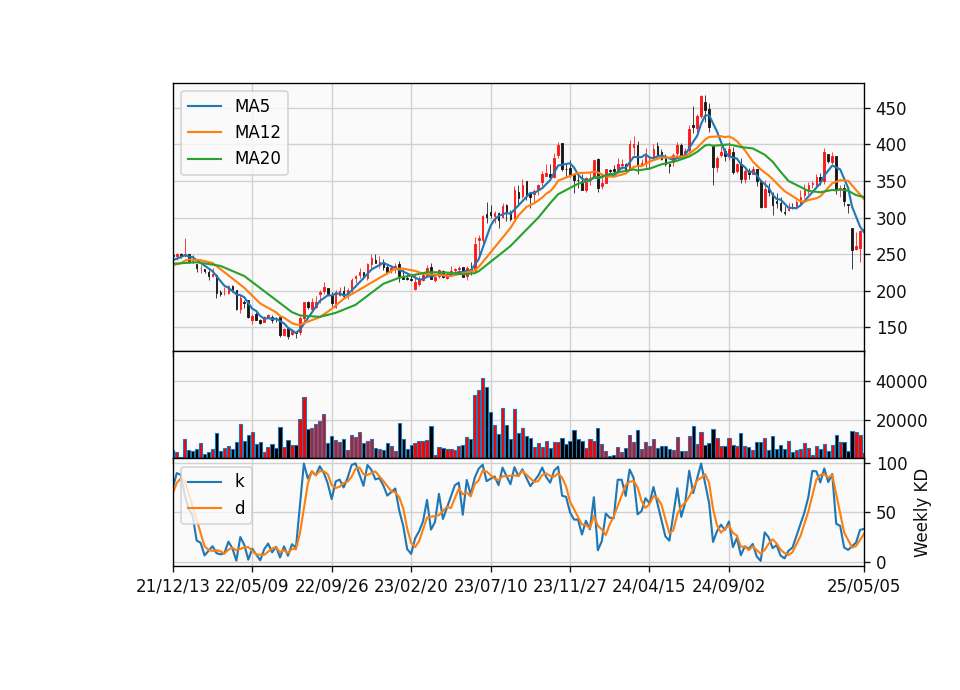Click the 23/11/27 date tick label

click(x=570, y=586)
